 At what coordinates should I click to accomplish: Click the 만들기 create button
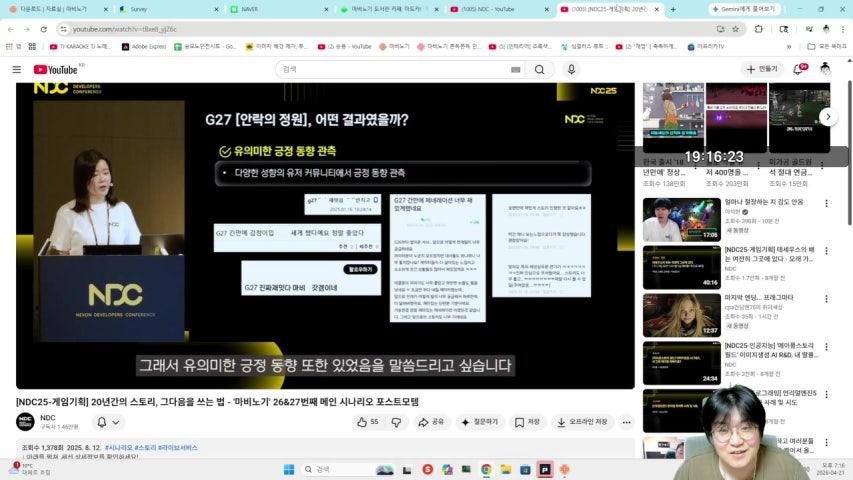tap(762, 69)
